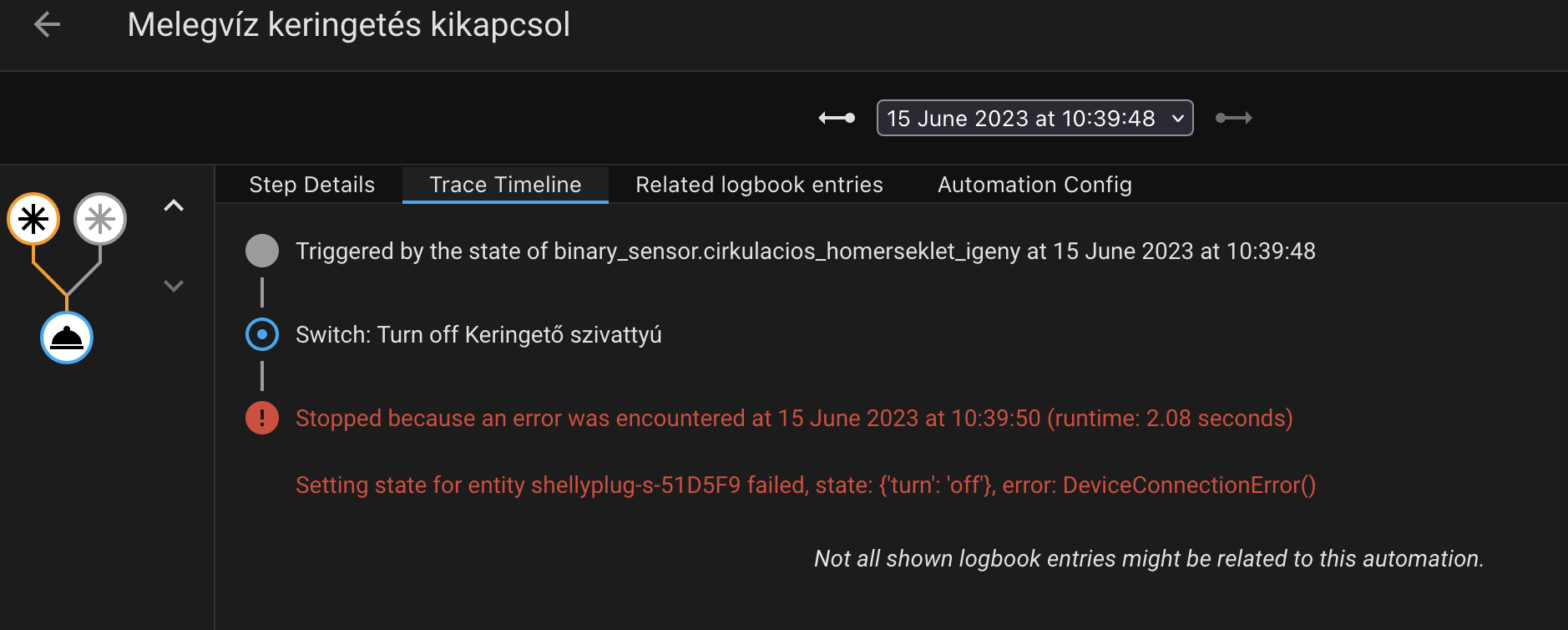The width and height of the screenshot is (1568, 630).
Task: Open the trace date dropdown
Action: pyautogui.click(x=1034, y=118)
